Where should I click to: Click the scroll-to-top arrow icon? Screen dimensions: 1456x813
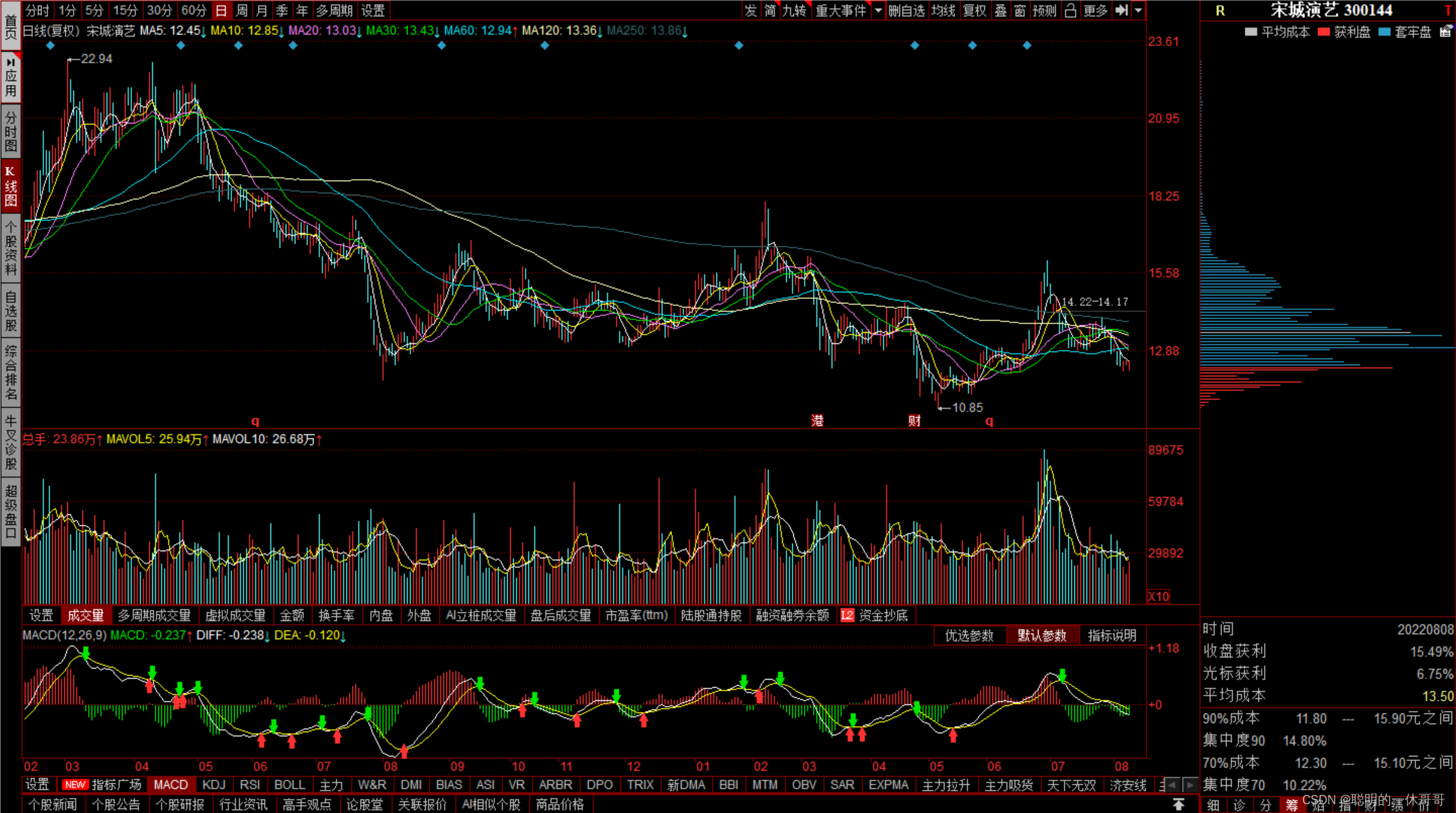point(1178,804)
